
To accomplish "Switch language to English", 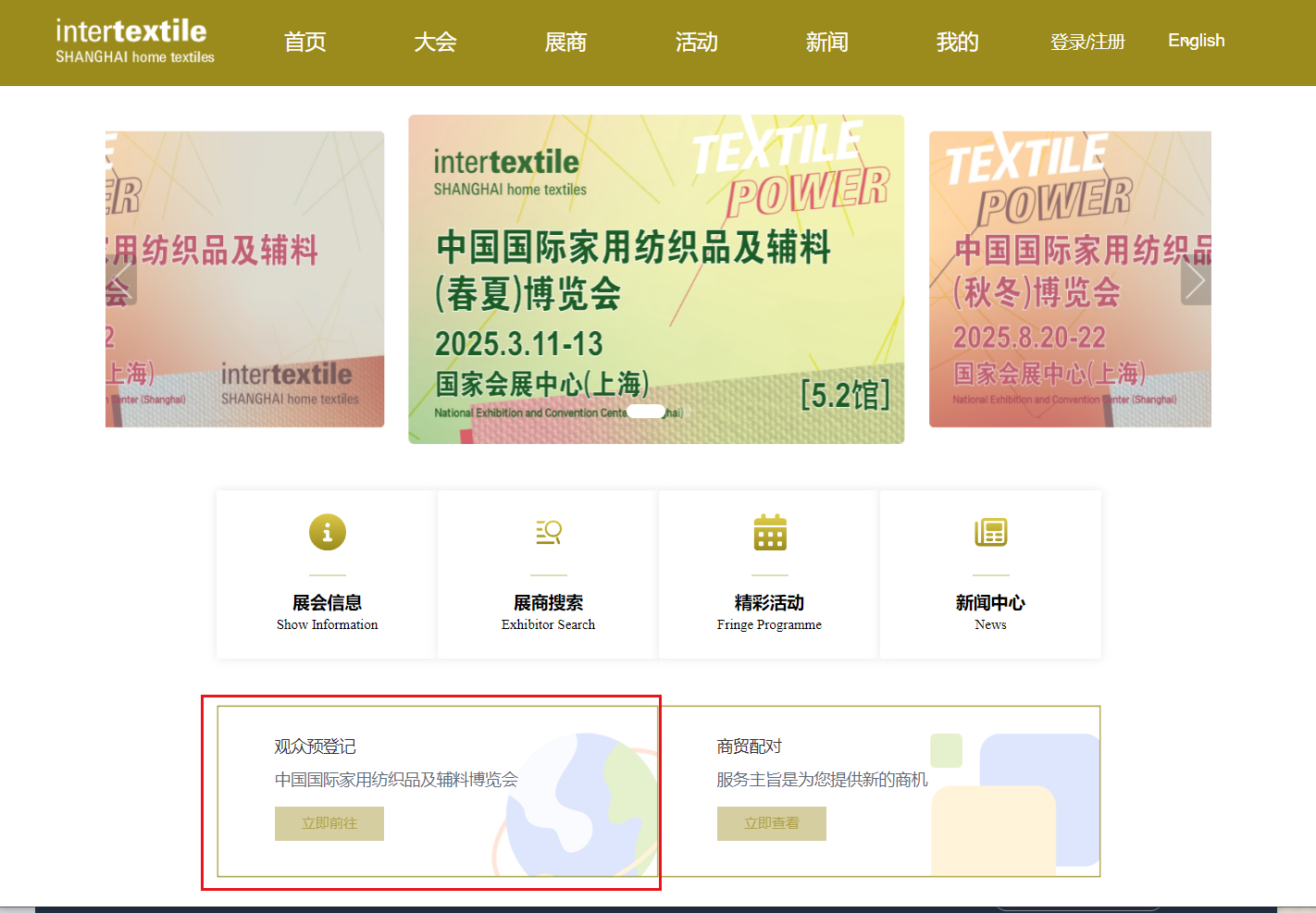I will click(x=1196, y=41).
